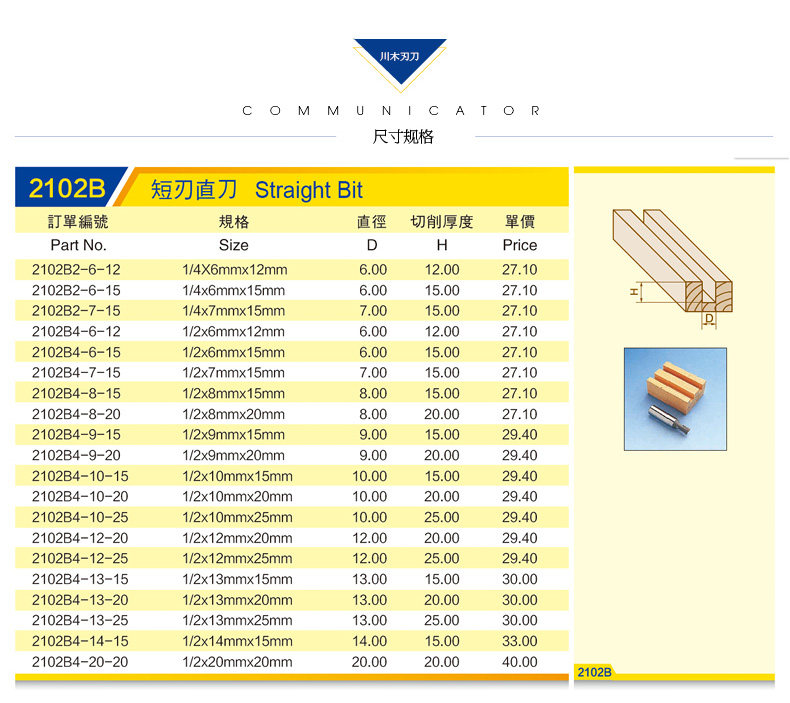Click the D diameter column header

pyautogui.click(x=372, y=245)
